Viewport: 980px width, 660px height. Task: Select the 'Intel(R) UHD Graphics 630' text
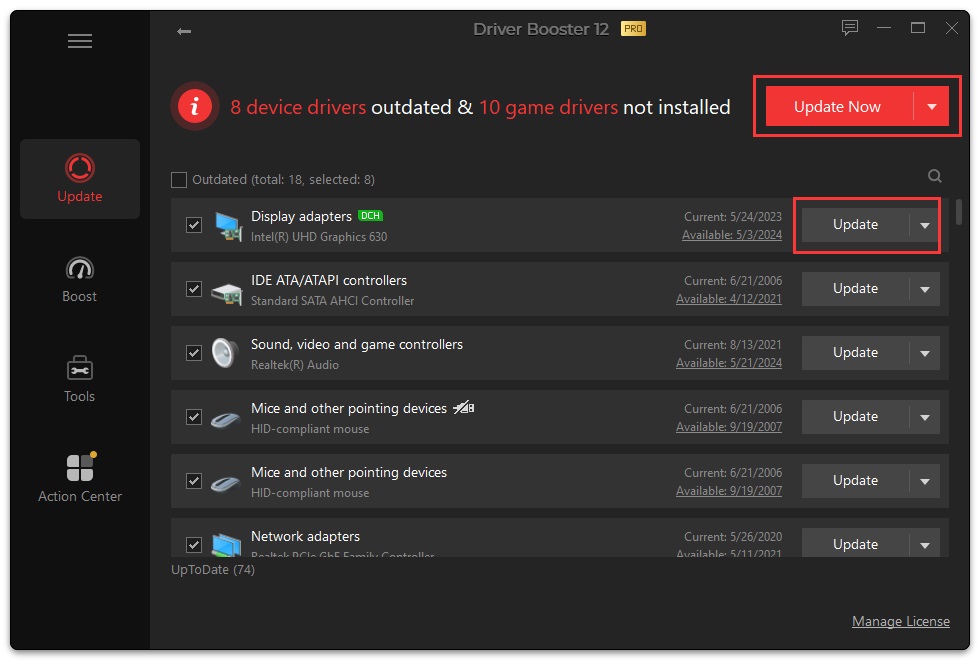click(319, 237)
